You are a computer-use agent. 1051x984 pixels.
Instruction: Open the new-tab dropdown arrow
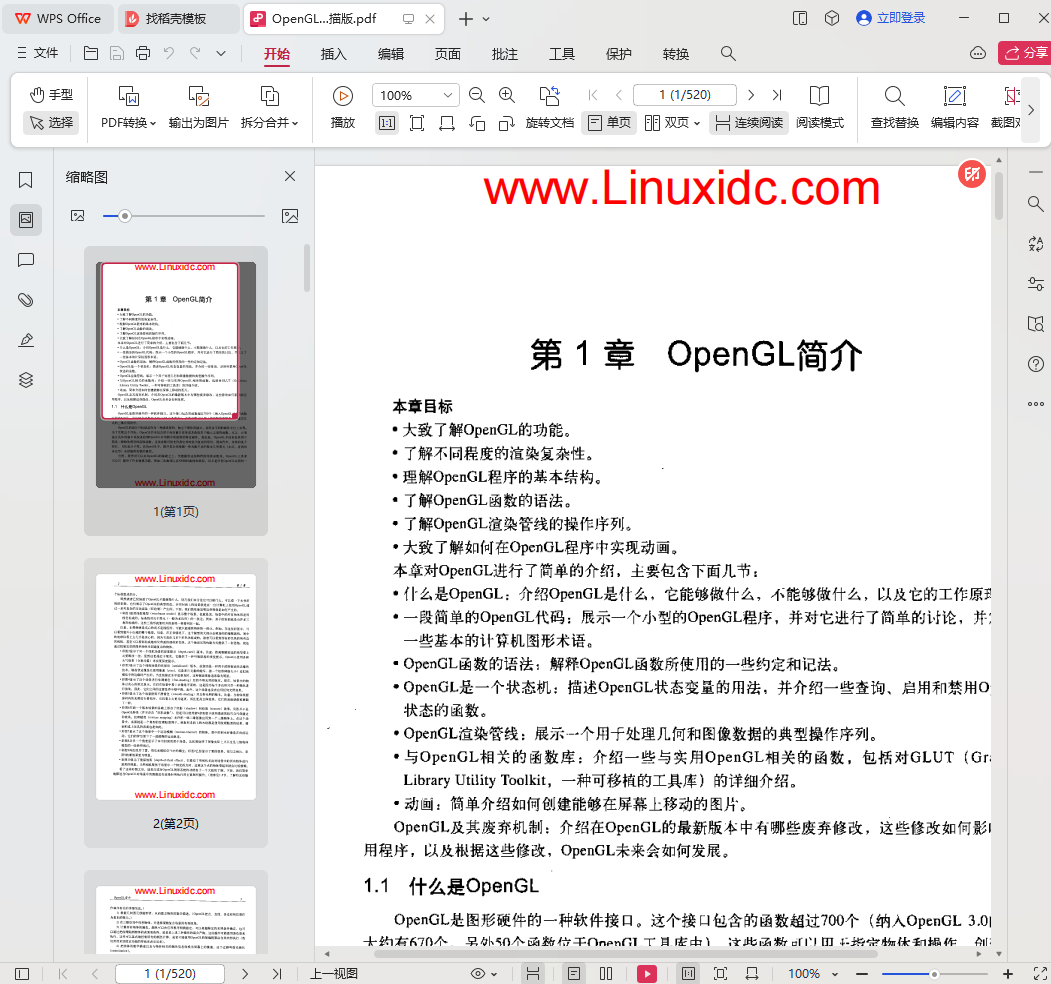pyautogui.click(x=487, y=19)
